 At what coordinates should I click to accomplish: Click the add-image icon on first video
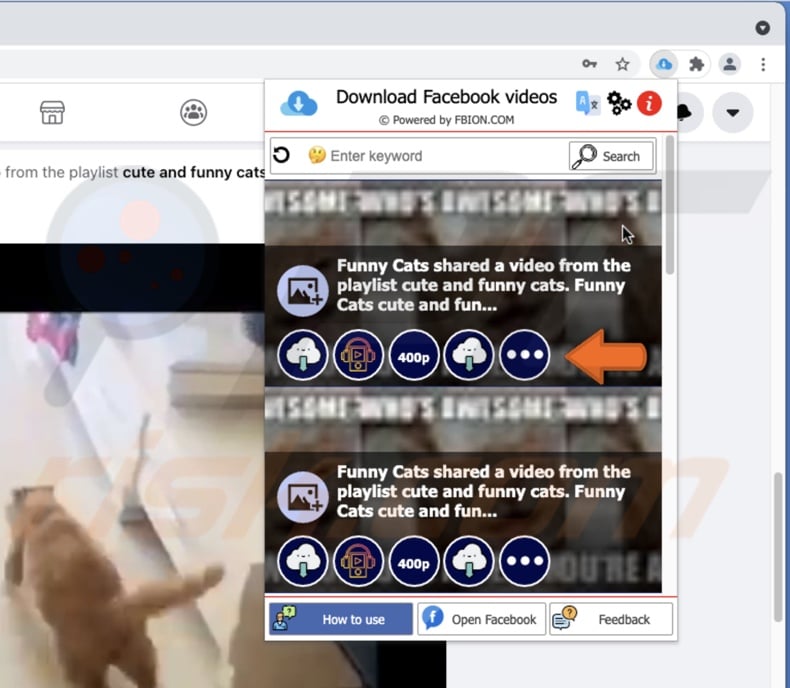pos(303,291)
